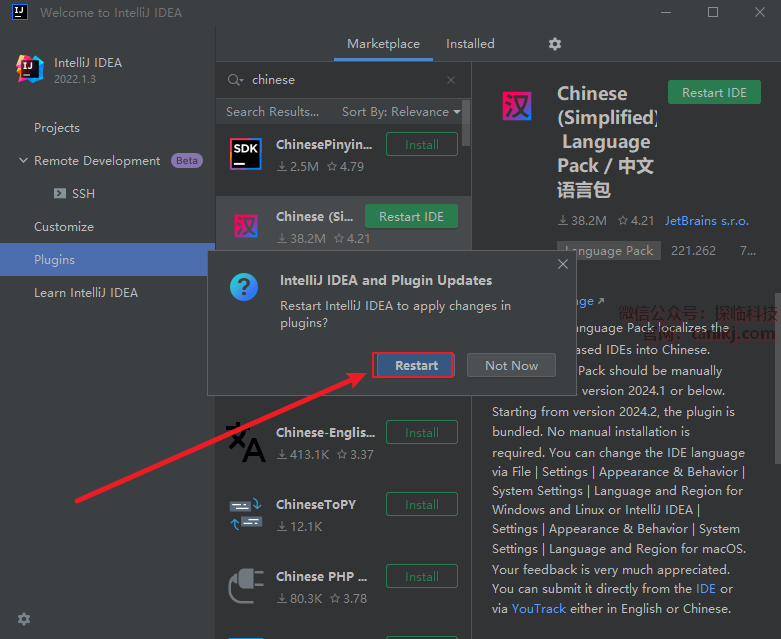Switch to the Marketplace tab

tap(383, 44)
